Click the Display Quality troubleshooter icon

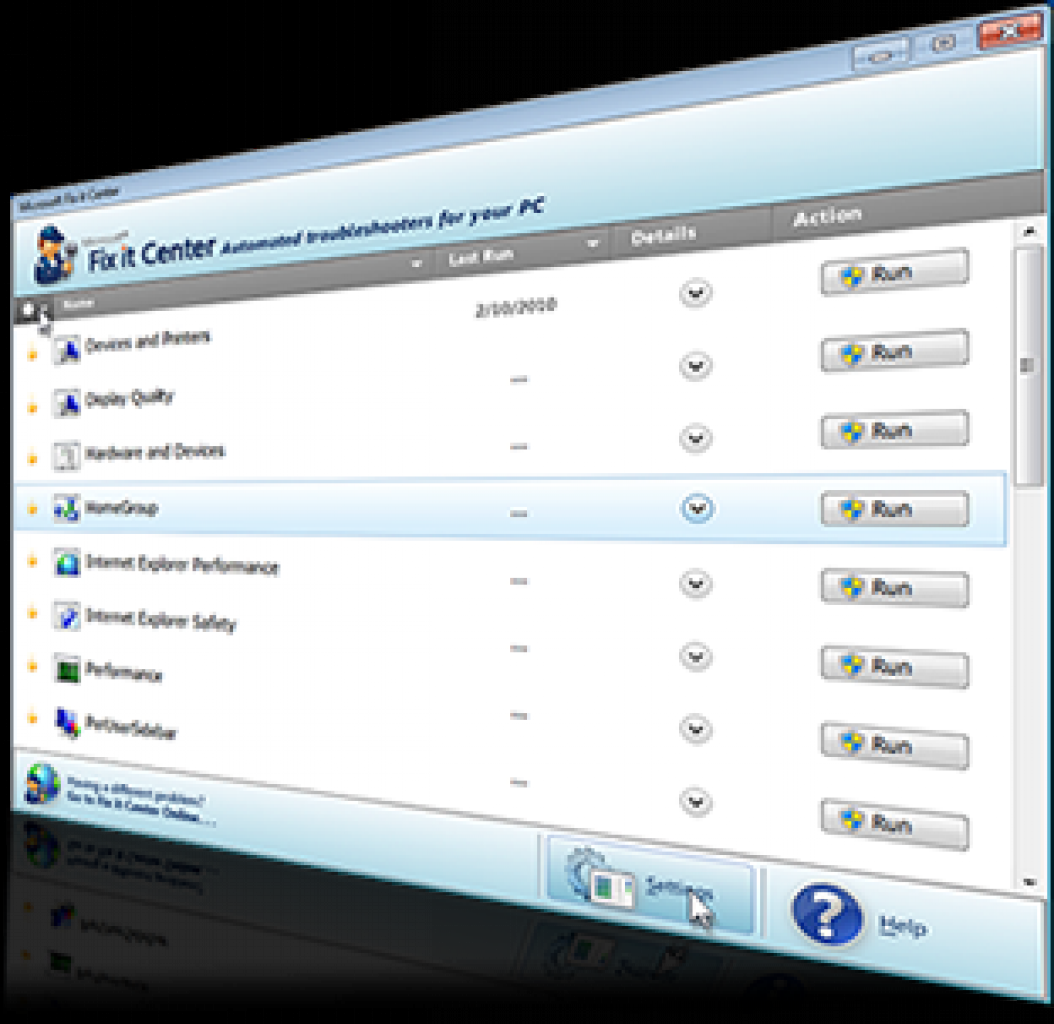(67, 403)
